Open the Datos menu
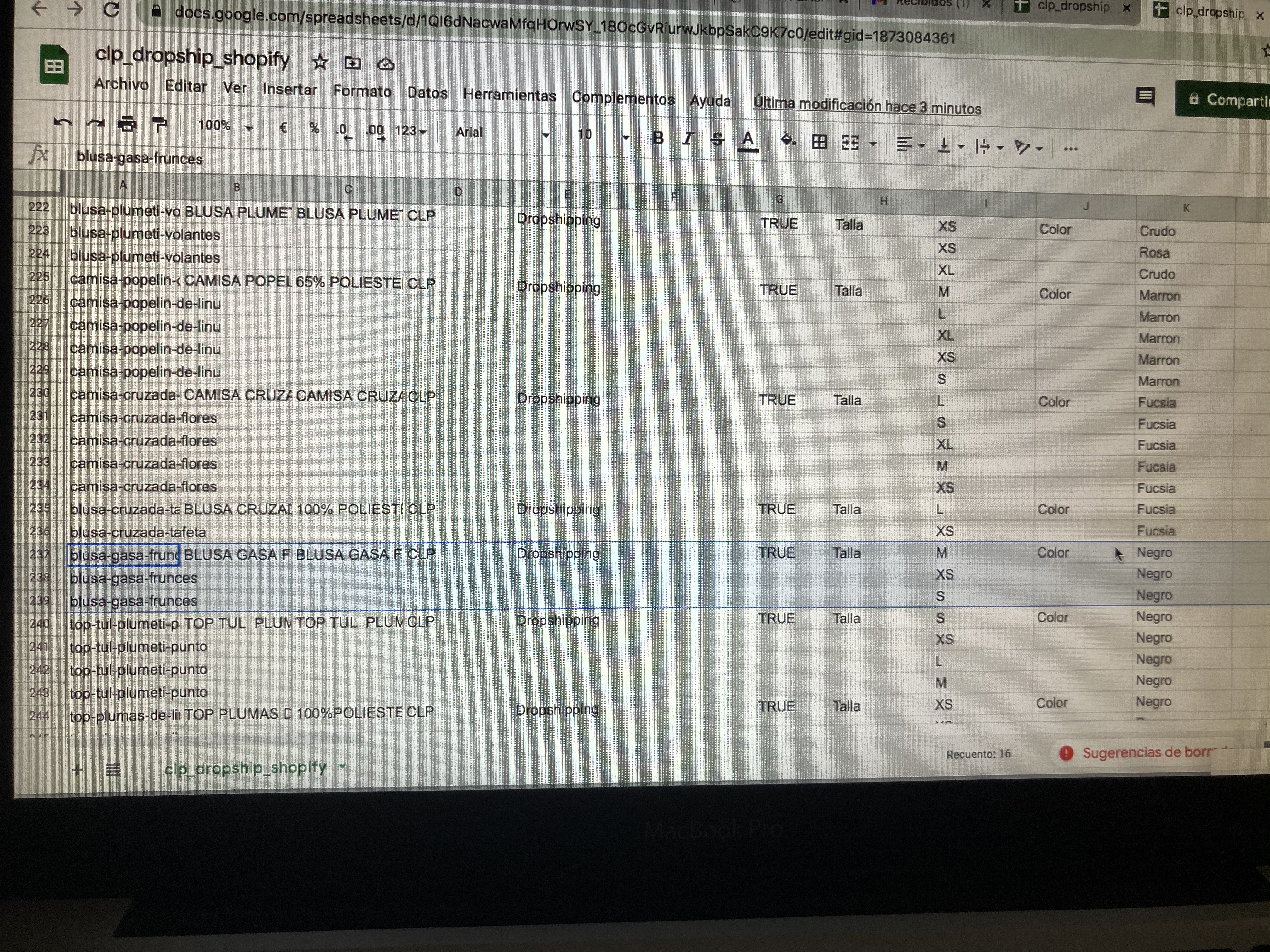 tap(426, 93)
